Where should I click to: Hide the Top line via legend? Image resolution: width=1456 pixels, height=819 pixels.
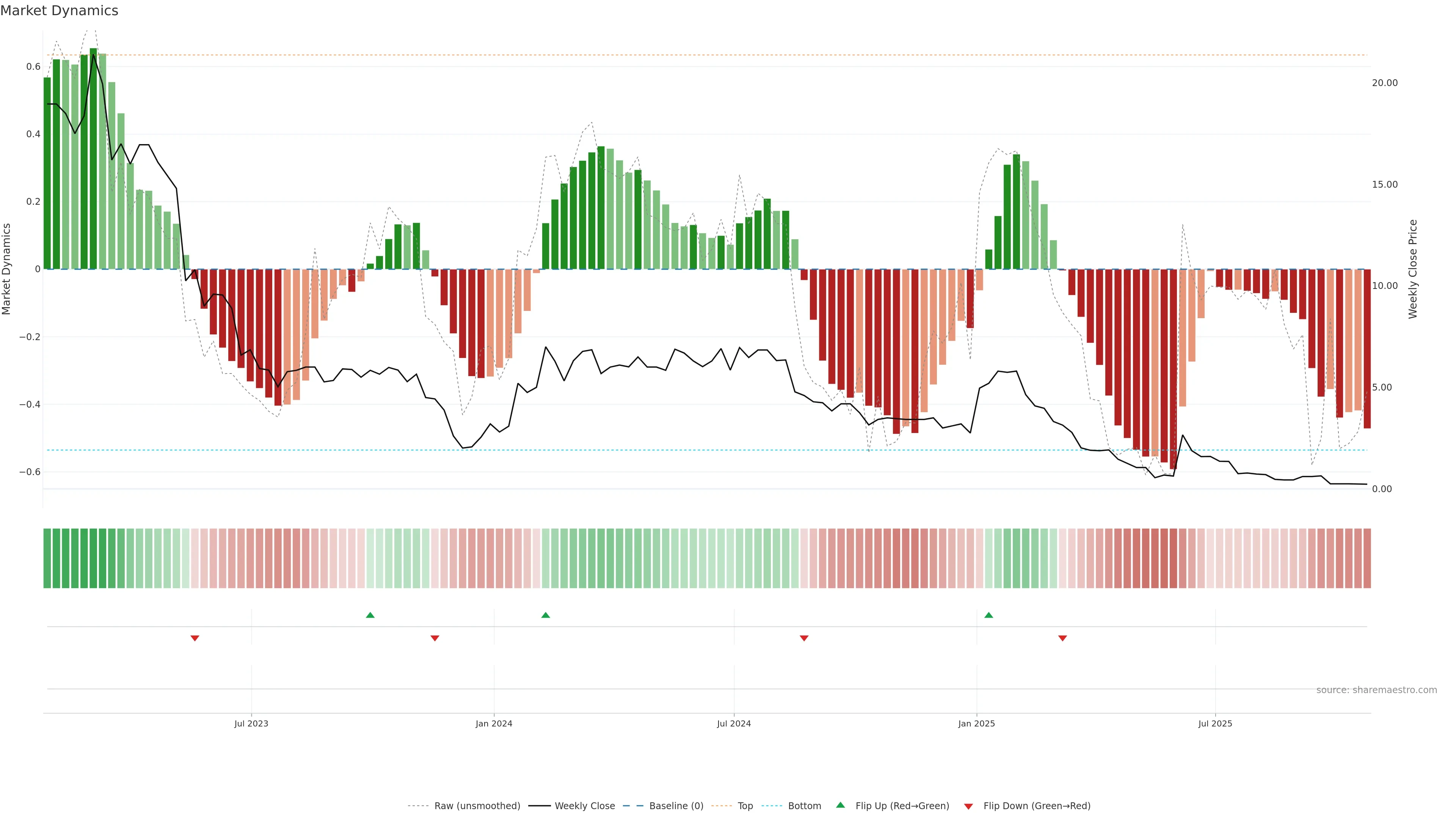click(x=745, y=806)
